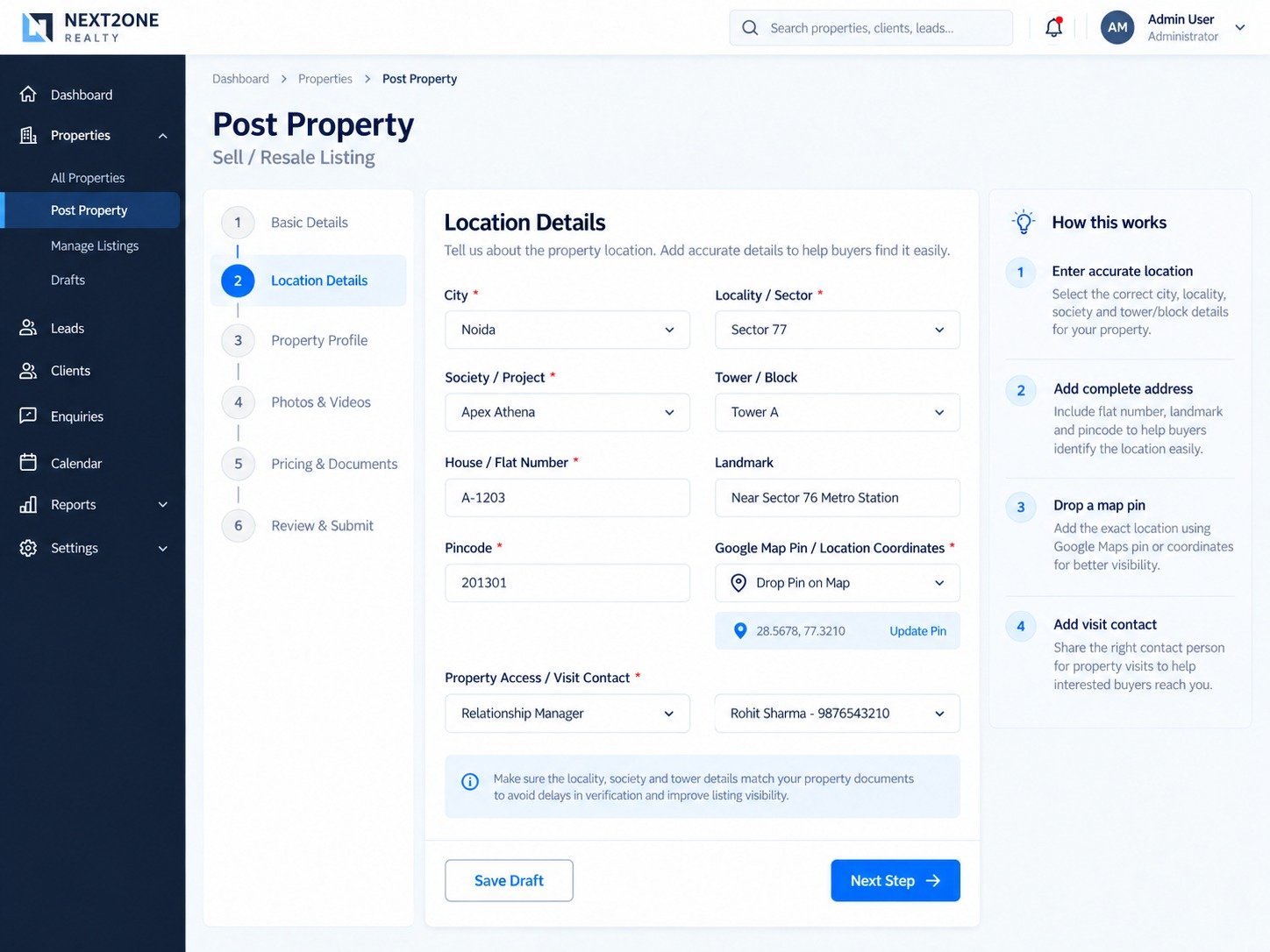Select step 5 Pricing & Documents
Viewport: 1270px width, 952px height.
click(308, 464)
